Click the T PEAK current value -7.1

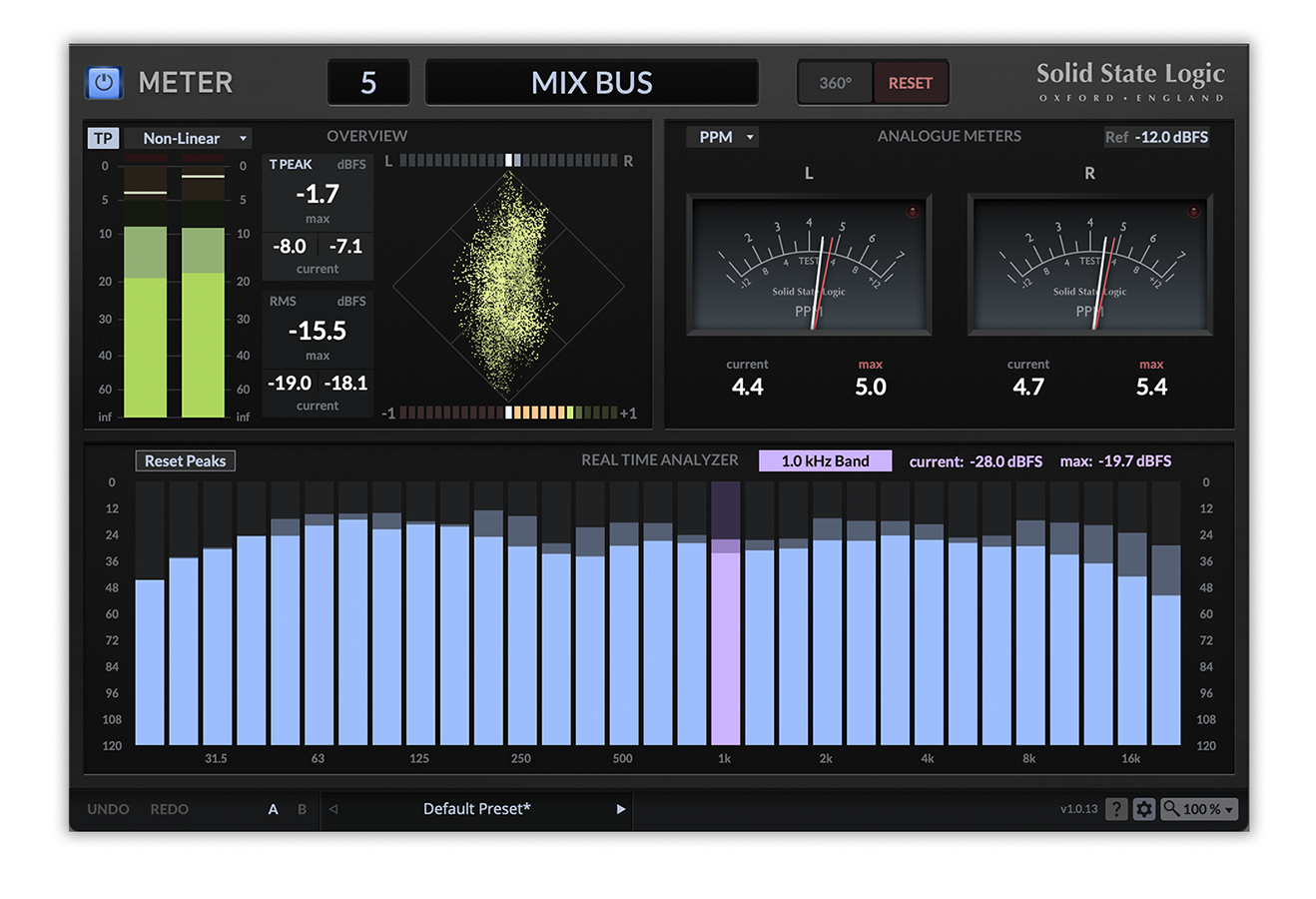click(x=345, y=247)
